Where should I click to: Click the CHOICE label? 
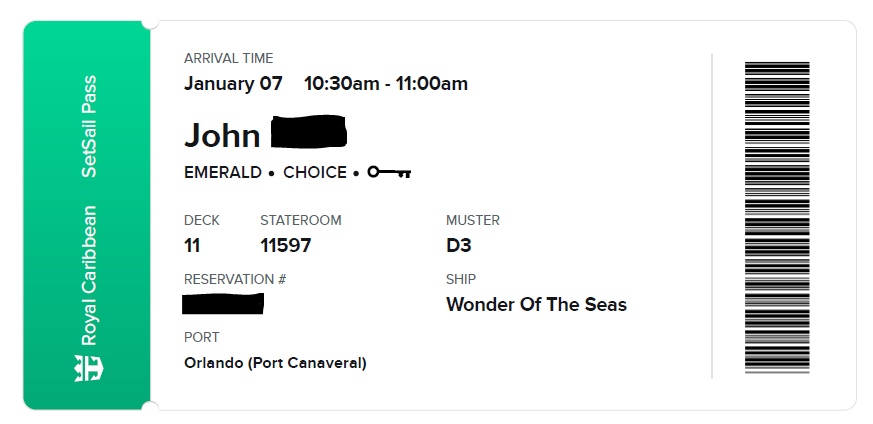[x=315, y=172]
